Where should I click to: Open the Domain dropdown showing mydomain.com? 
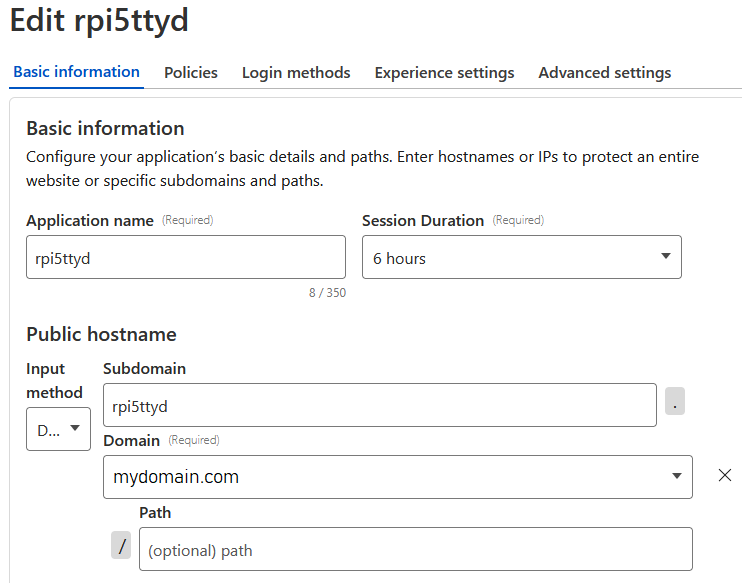pyautogui.click(x=397, y=477)
